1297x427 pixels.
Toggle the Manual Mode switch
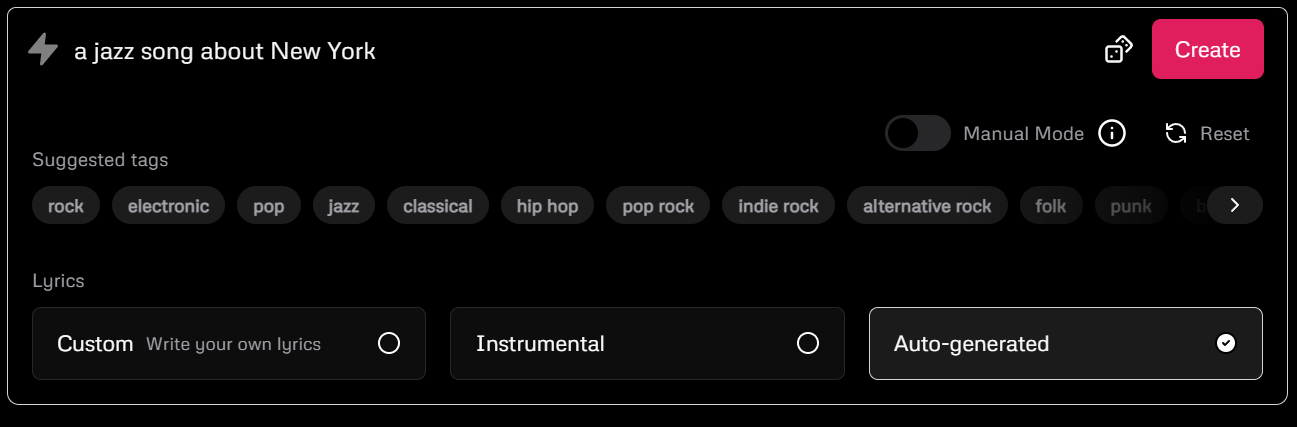pyautogui.click(x=917, y=133)
